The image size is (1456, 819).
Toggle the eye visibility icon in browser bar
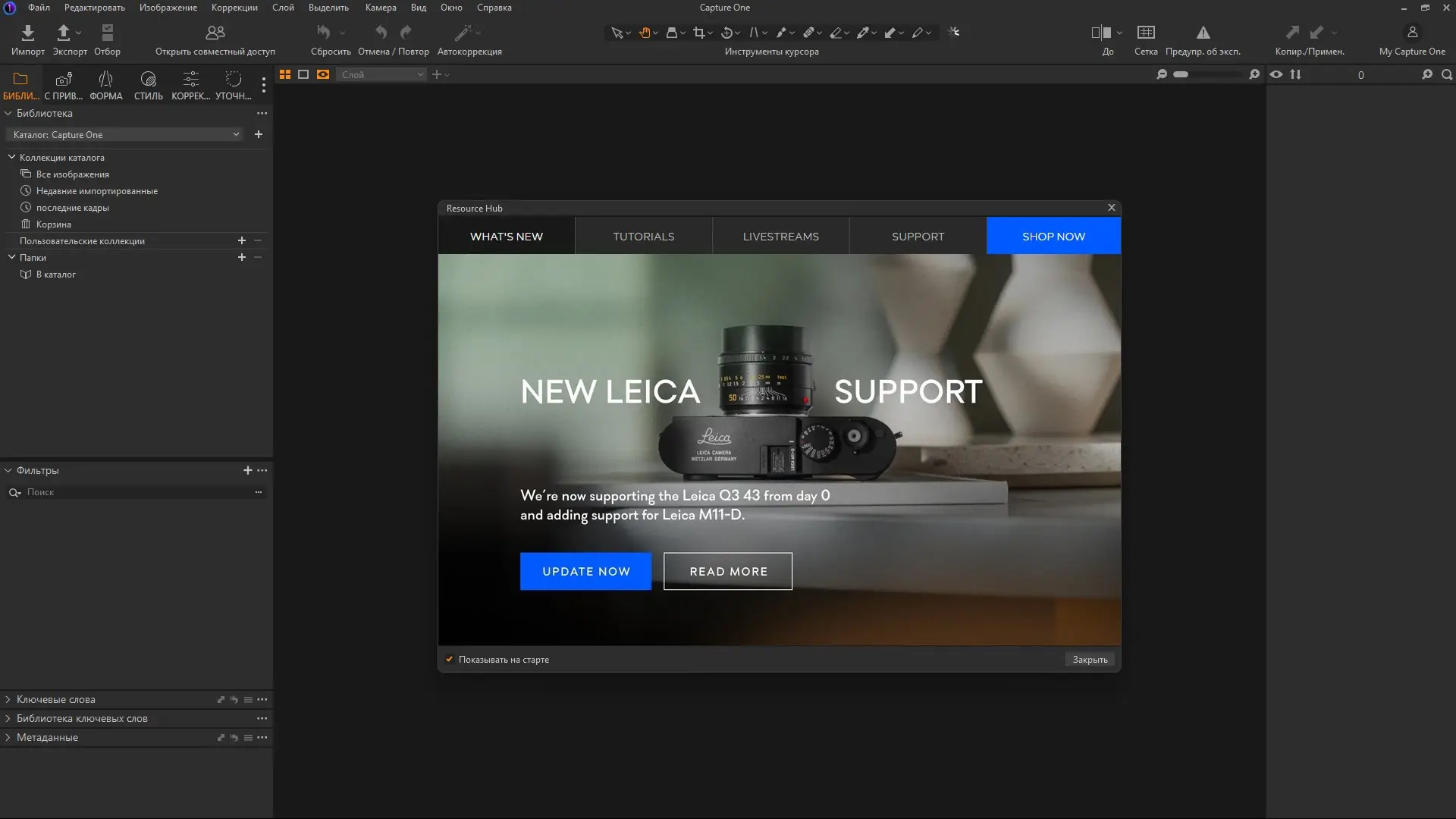(1276, 74)
